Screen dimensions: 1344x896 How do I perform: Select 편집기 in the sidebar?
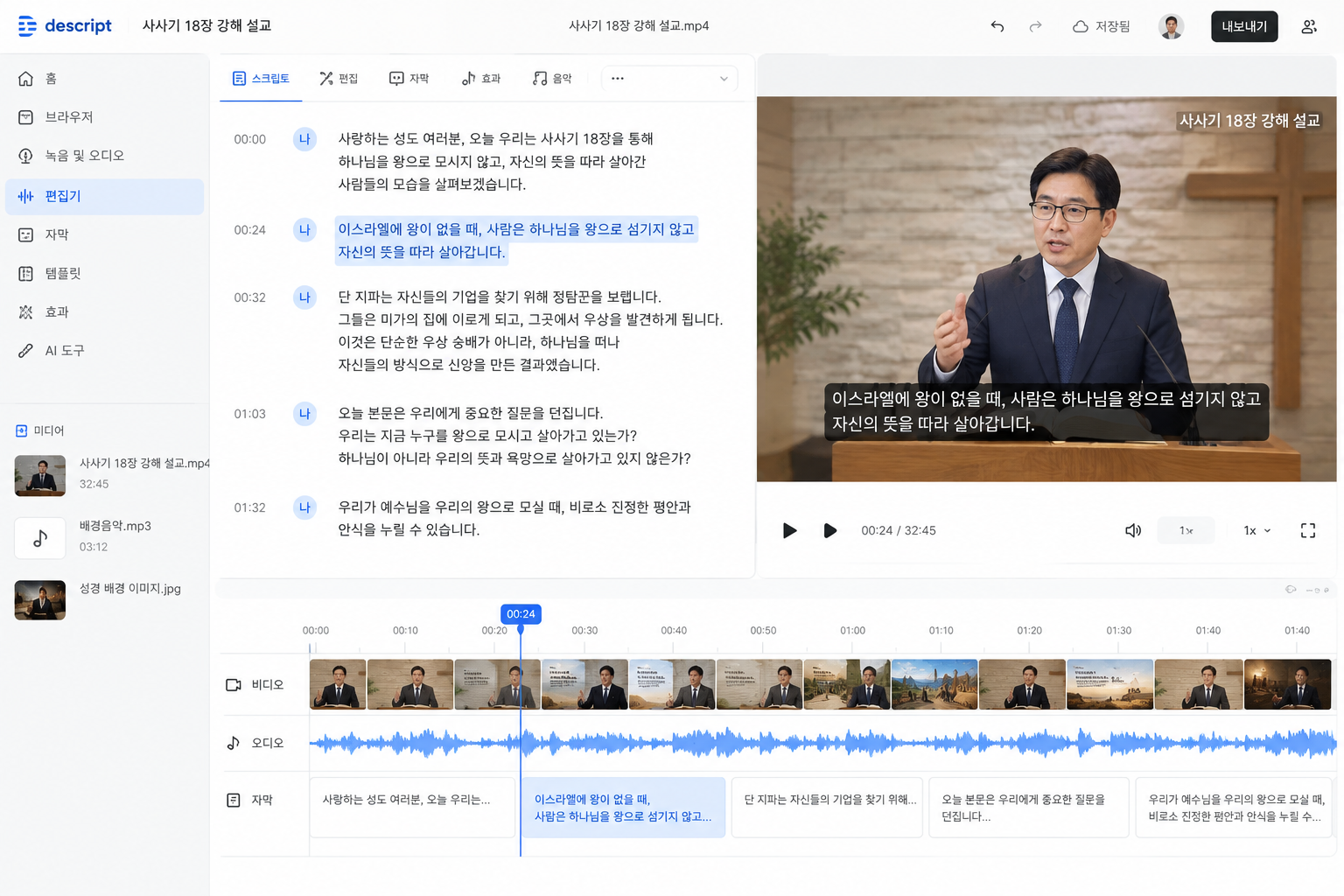104,197
